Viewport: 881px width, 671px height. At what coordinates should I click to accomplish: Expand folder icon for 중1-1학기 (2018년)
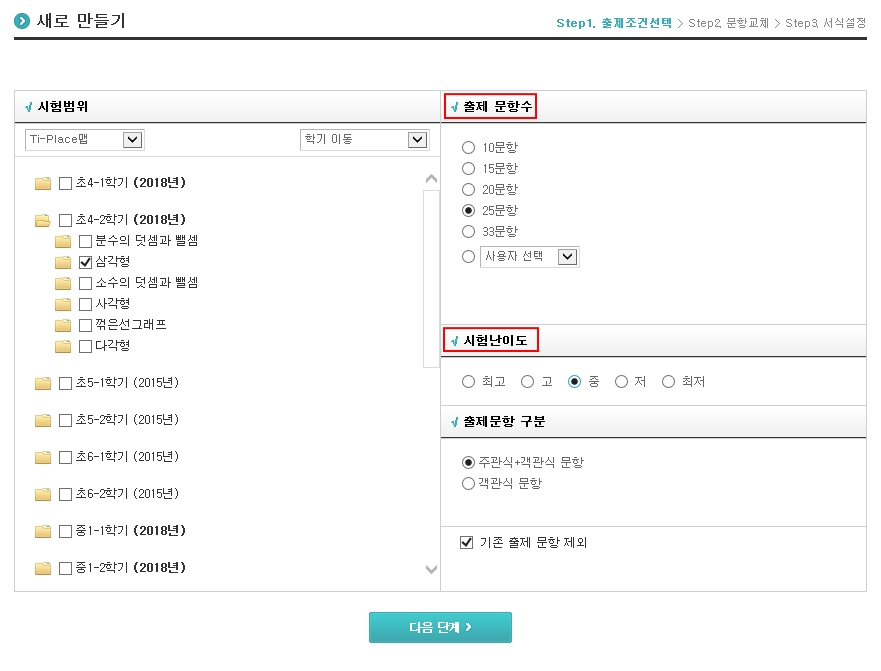pos(43,532)
